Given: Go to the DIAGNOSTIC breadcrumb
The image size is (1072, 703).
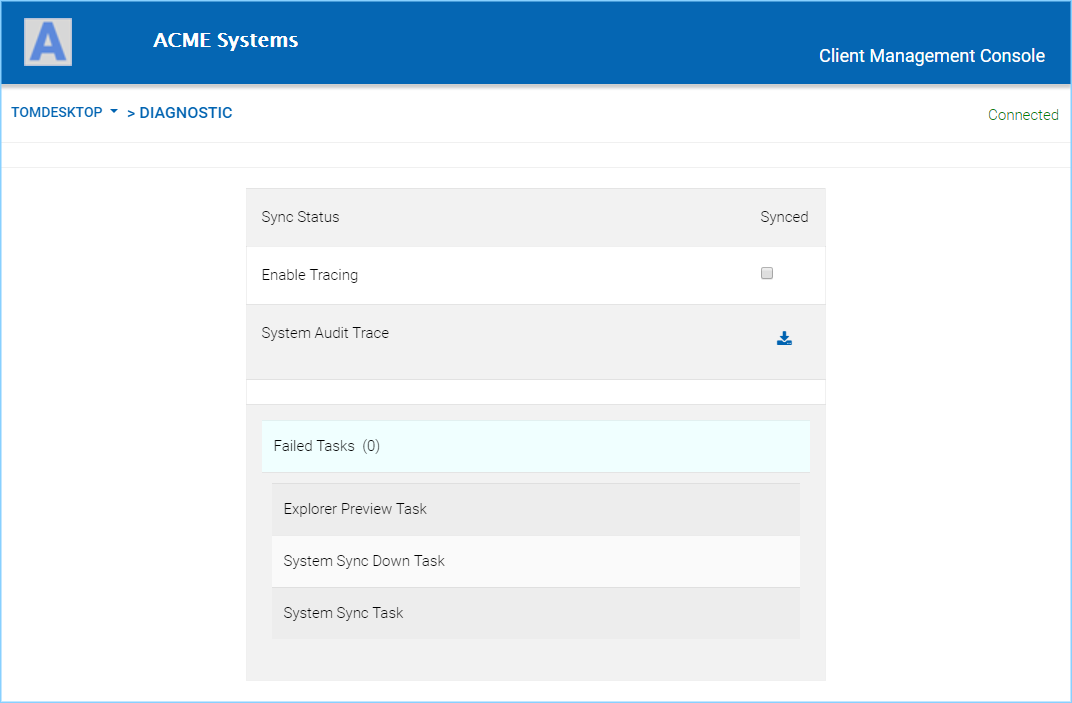Looking at the screenshot, I should [186, 113].
